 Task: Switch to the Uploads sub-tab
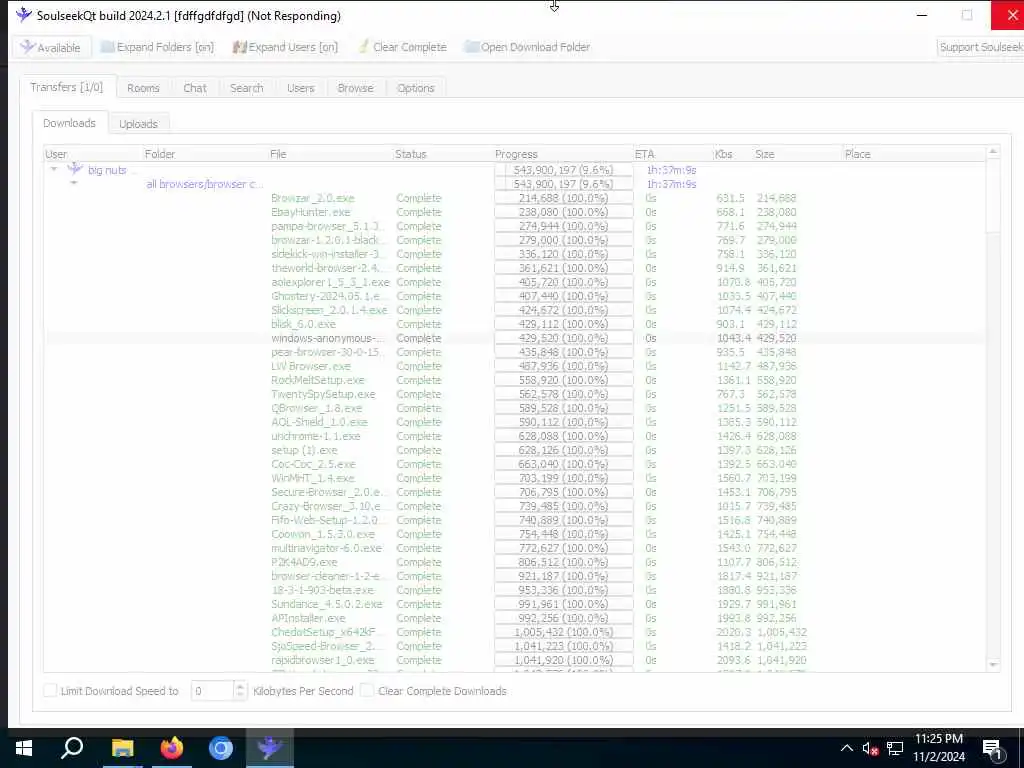point(138,123)
